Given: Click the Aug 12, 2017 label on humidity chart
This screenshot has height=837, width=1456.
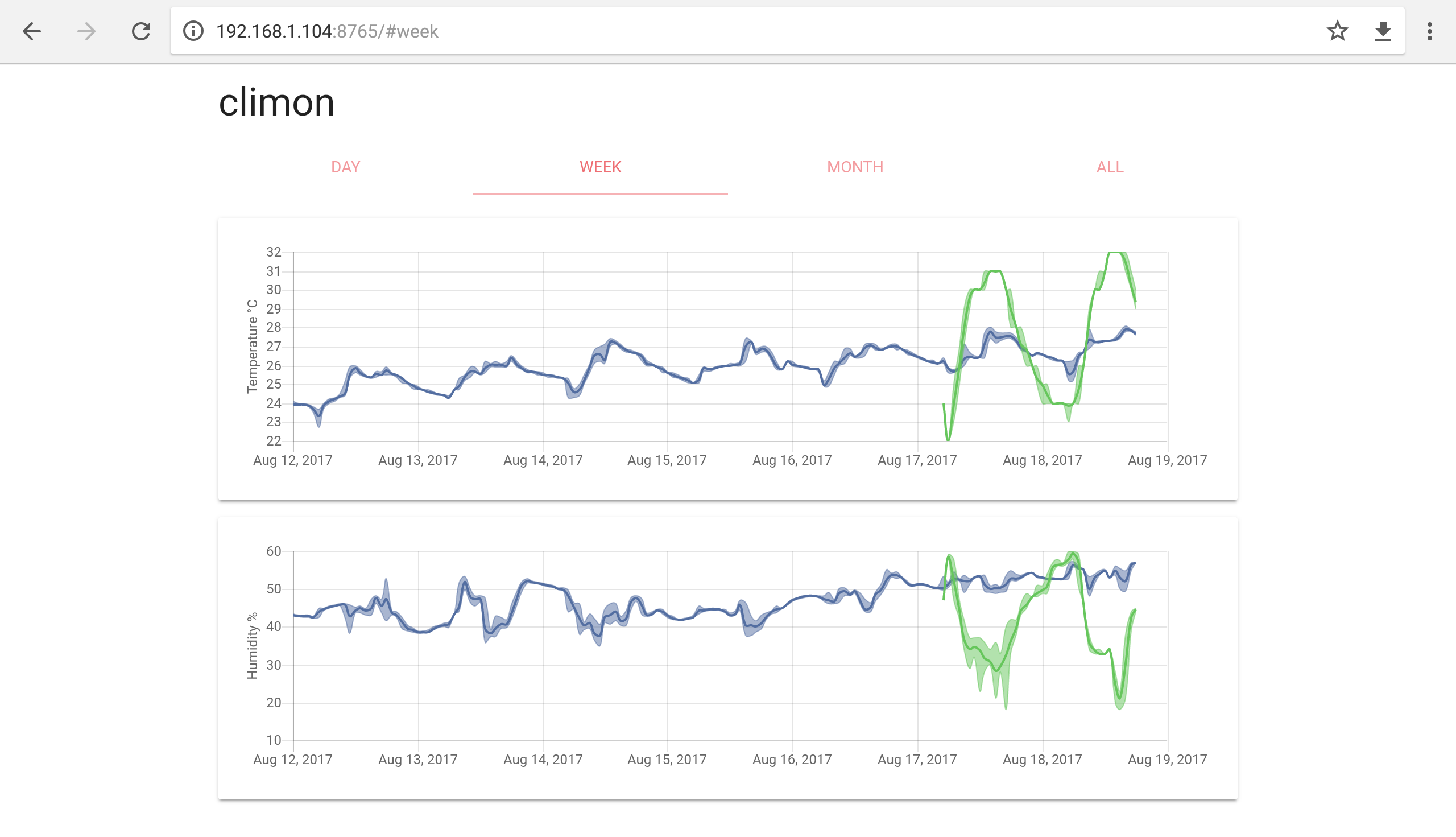Looking at the screenshot, I should [x=293, y=759].
